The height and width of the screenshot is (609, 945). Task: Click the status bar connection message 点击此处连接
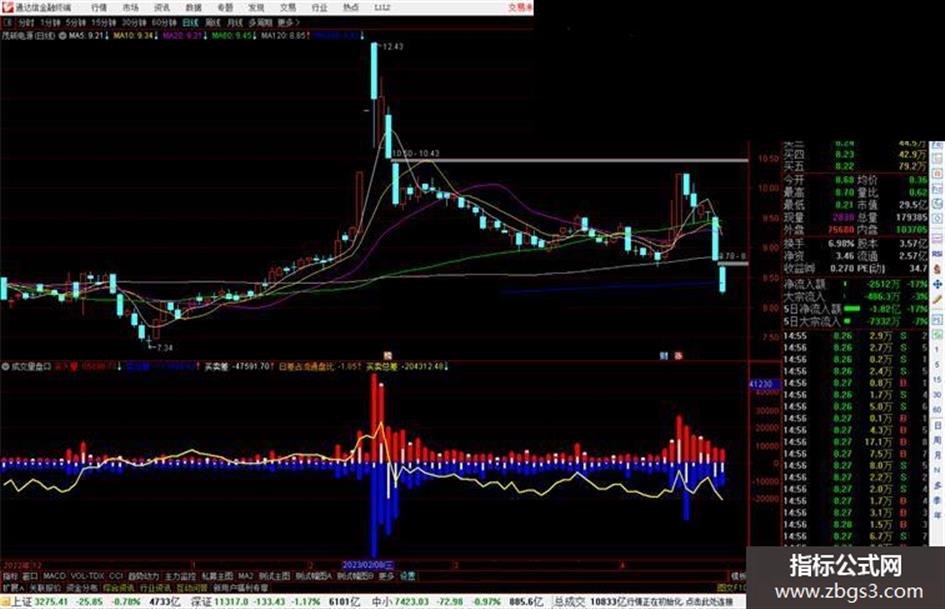click(709, 602)
